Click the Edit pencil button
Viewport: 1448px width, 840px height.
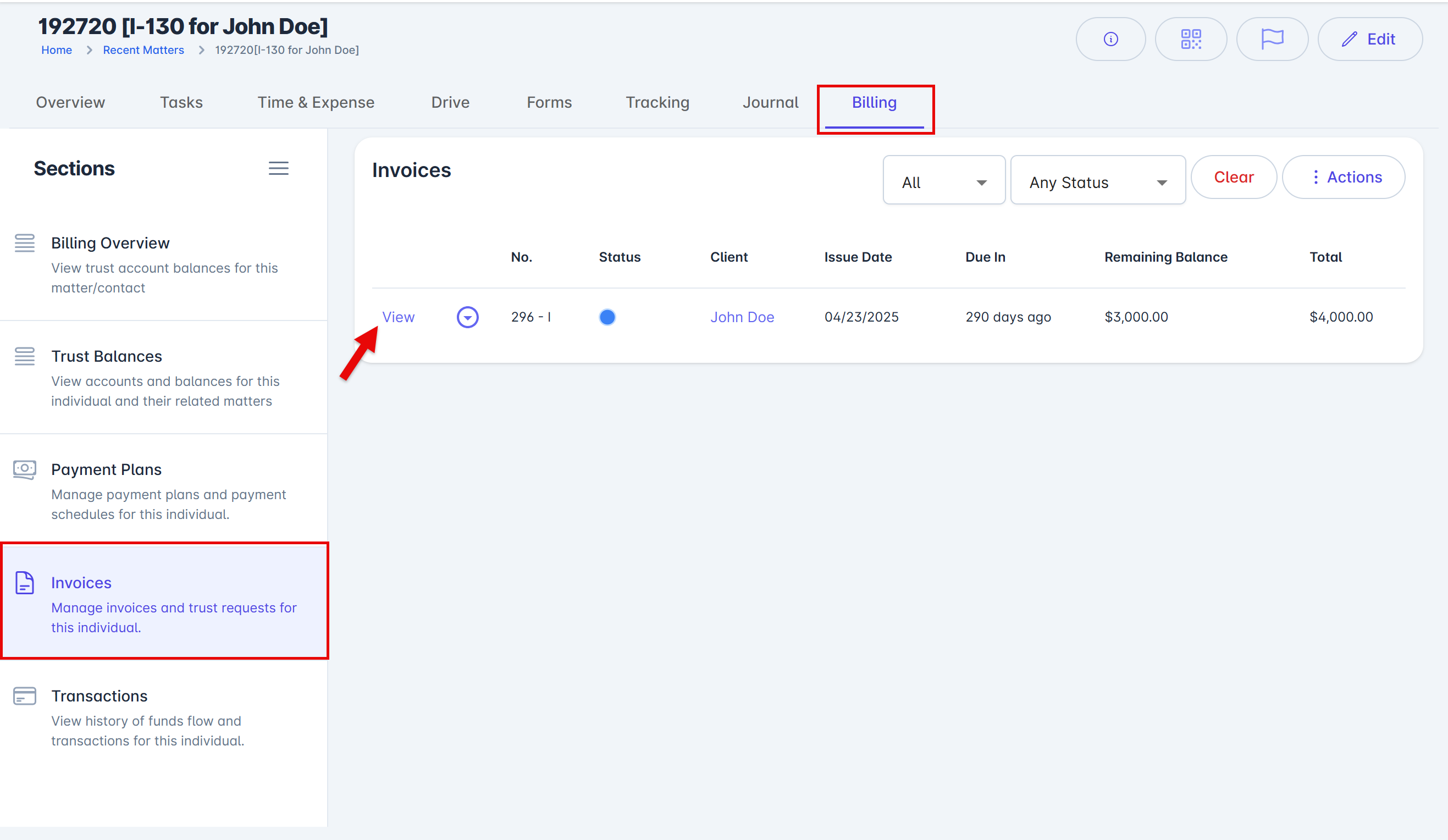1369,39
